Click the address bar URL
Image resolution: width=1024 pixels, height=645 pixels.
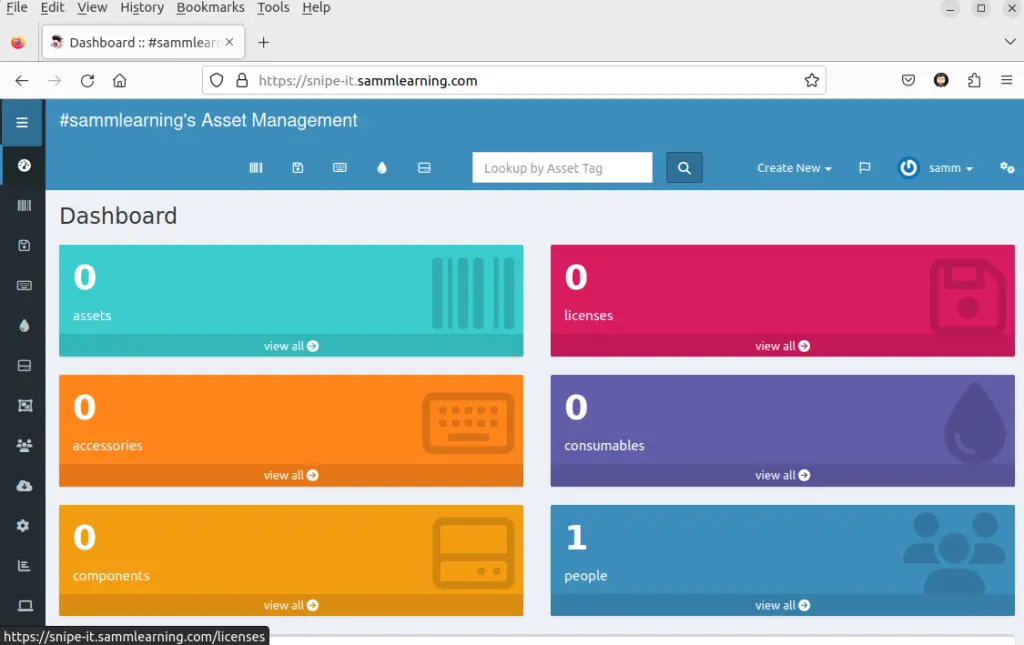pyautogui.click(x=368, y=80)
